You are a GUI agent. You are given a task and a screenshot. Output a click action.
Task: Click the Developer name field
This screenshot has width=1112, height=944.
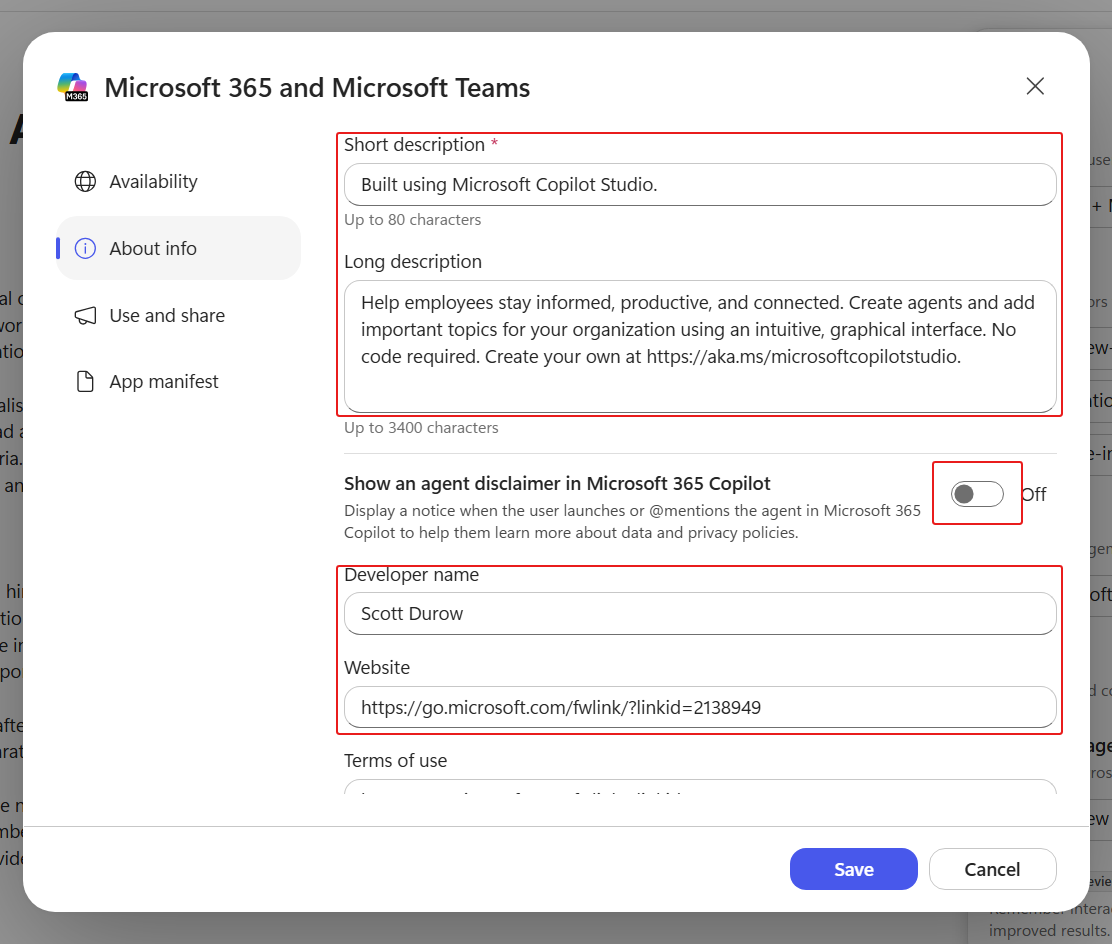click(x=700, y=613)
